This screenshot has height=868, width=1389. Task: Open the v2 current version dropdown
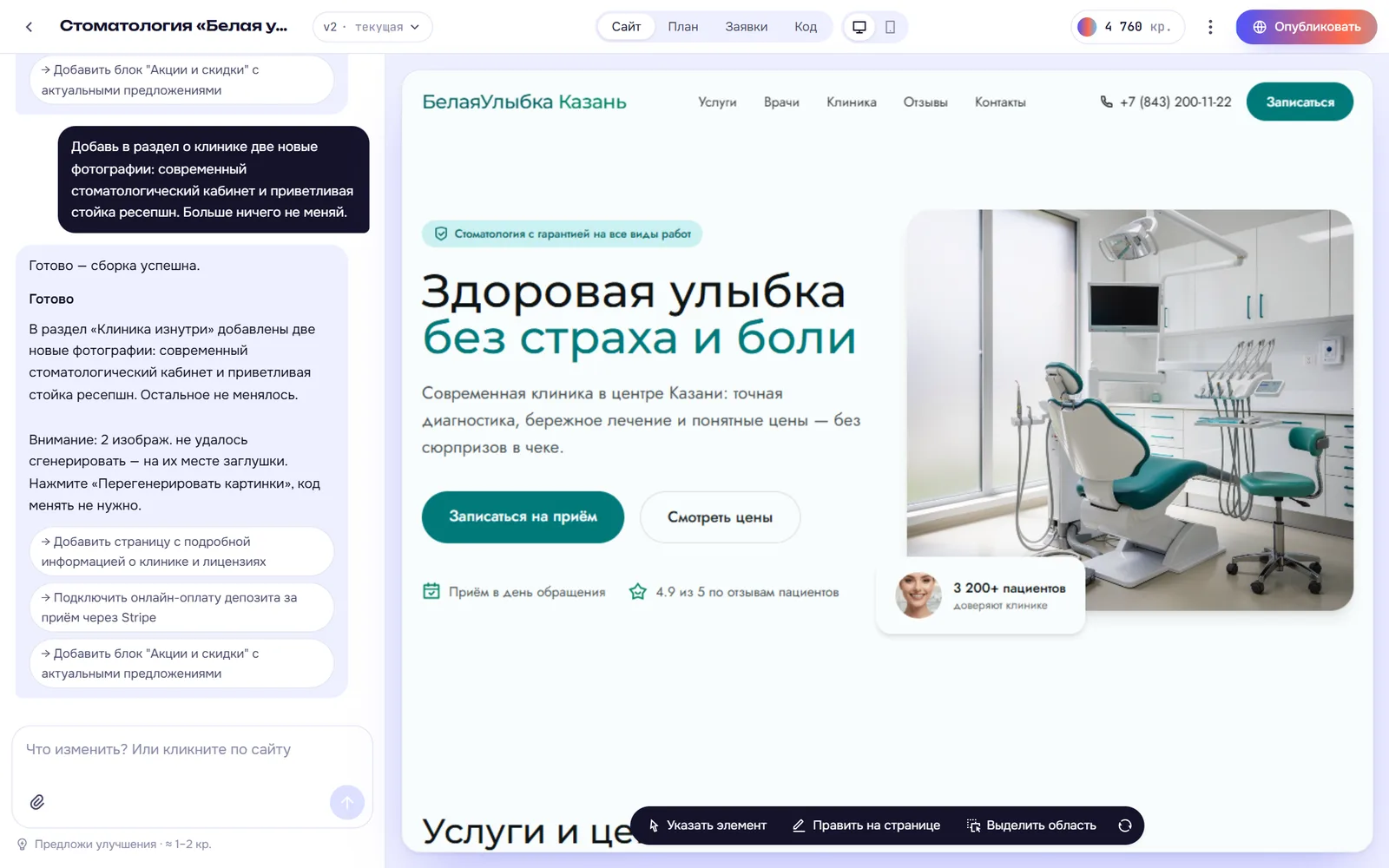pos(372,27)
